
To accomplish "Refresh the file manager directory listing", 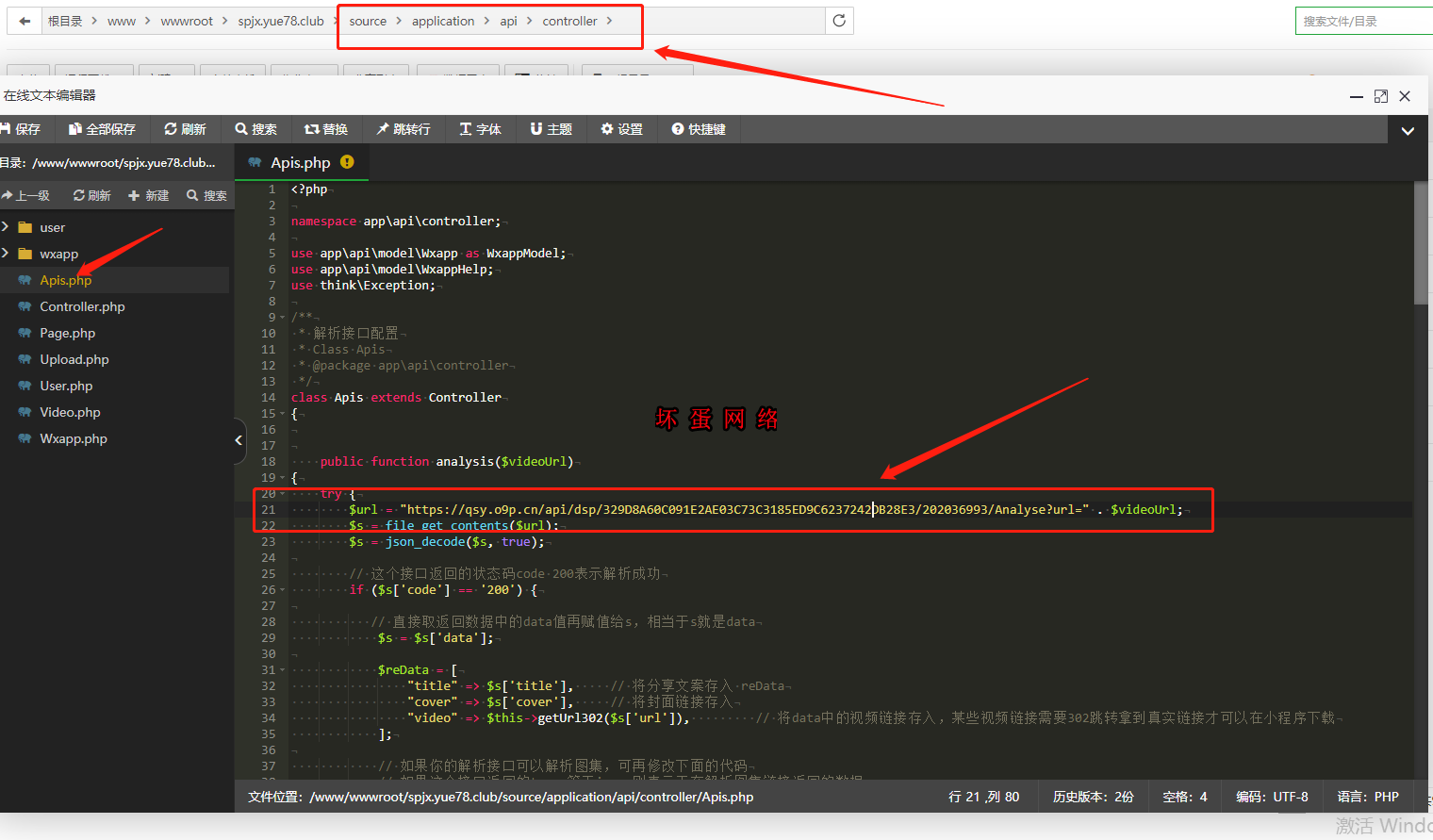I will click(x=839, y=21).
